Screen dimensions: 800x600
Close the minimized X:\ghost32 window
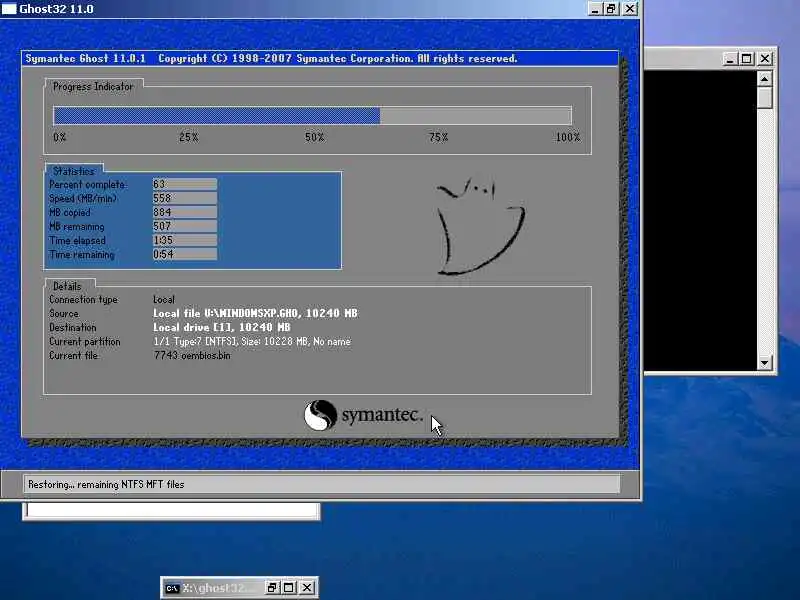307,588
